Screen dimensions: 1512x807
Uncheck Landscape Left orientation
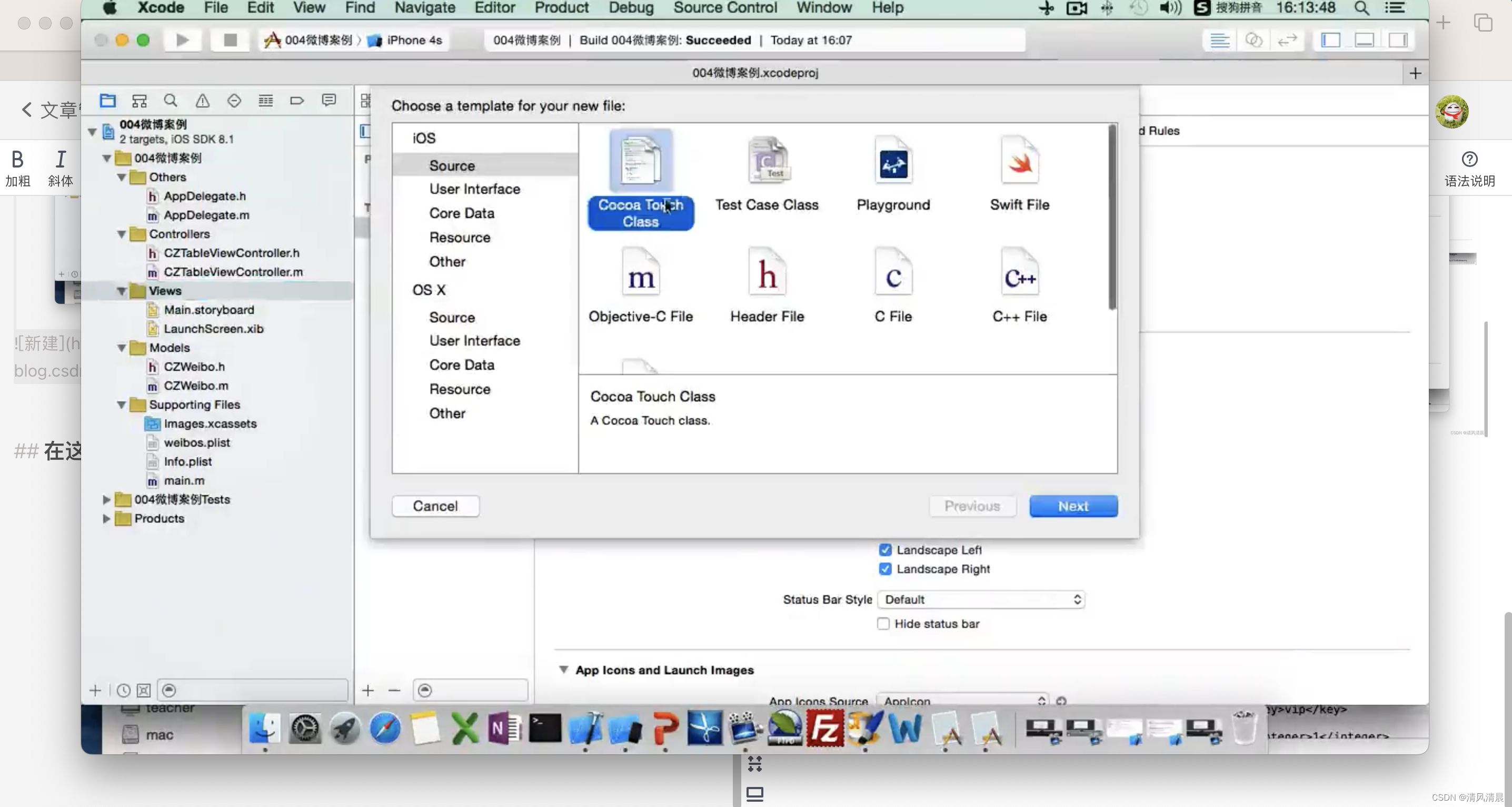tap(884, 550)
